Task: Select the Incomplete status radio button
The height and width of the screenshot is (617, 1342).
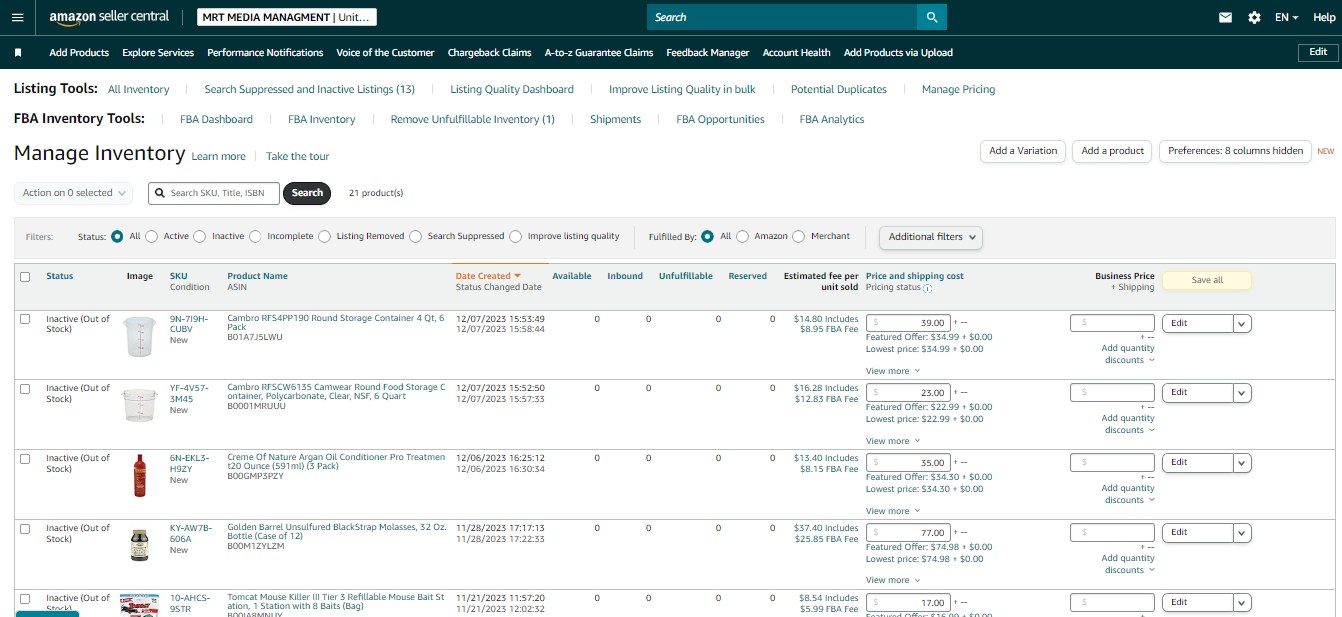Action: (255, 236)
